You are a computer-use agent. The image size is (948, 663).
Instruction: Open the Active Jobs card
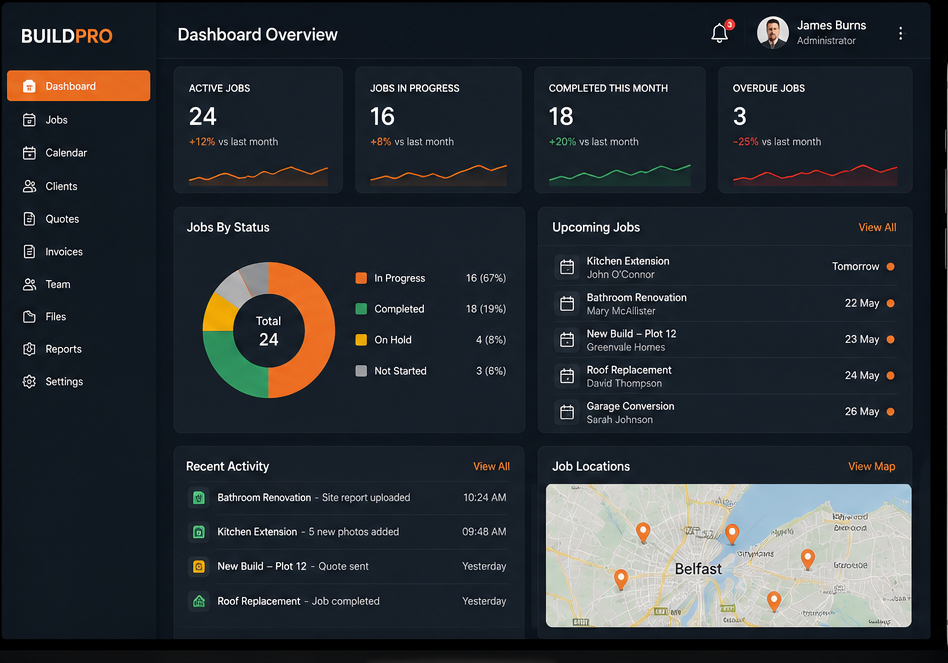click(x=258, y=129)
